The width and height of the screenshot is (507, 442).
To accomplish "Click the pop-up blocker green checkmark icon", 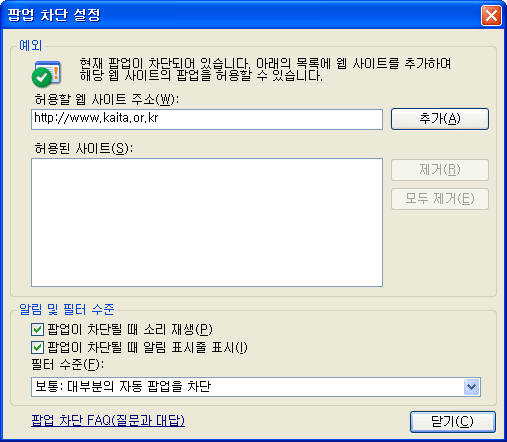I will (x=46, y=74).
